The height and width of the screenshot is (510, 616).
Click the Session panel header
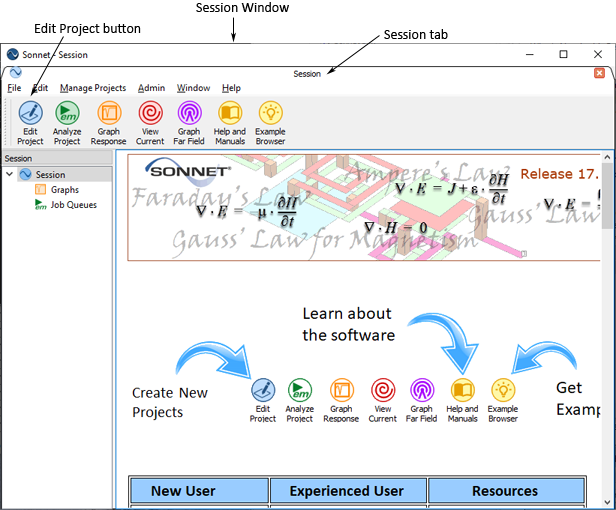(57, 158)
